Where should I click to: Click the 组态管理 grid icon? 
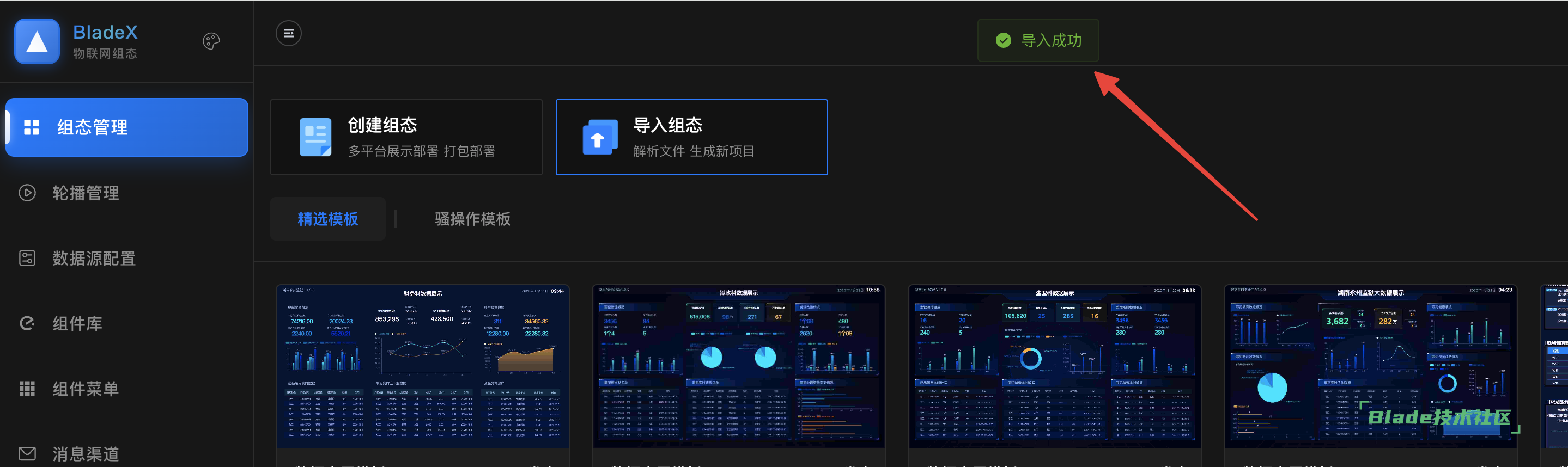[x=32, y=127]
